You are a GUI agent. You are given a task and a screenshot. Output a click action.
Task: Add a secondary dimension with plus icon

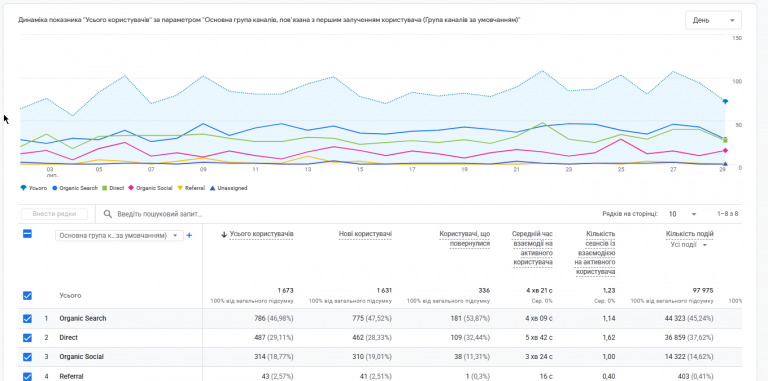tap(190, 236)
